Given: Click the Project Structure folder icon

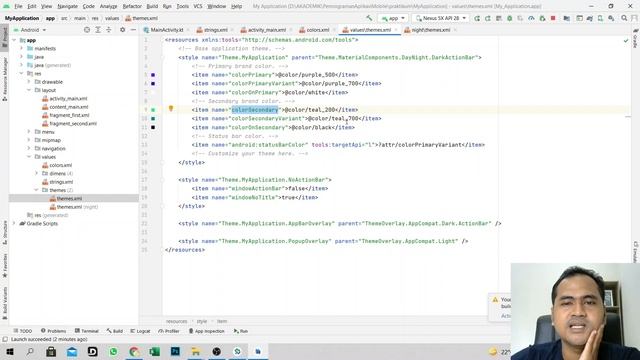Looking at the screenshot, I should tap(567, 18).
